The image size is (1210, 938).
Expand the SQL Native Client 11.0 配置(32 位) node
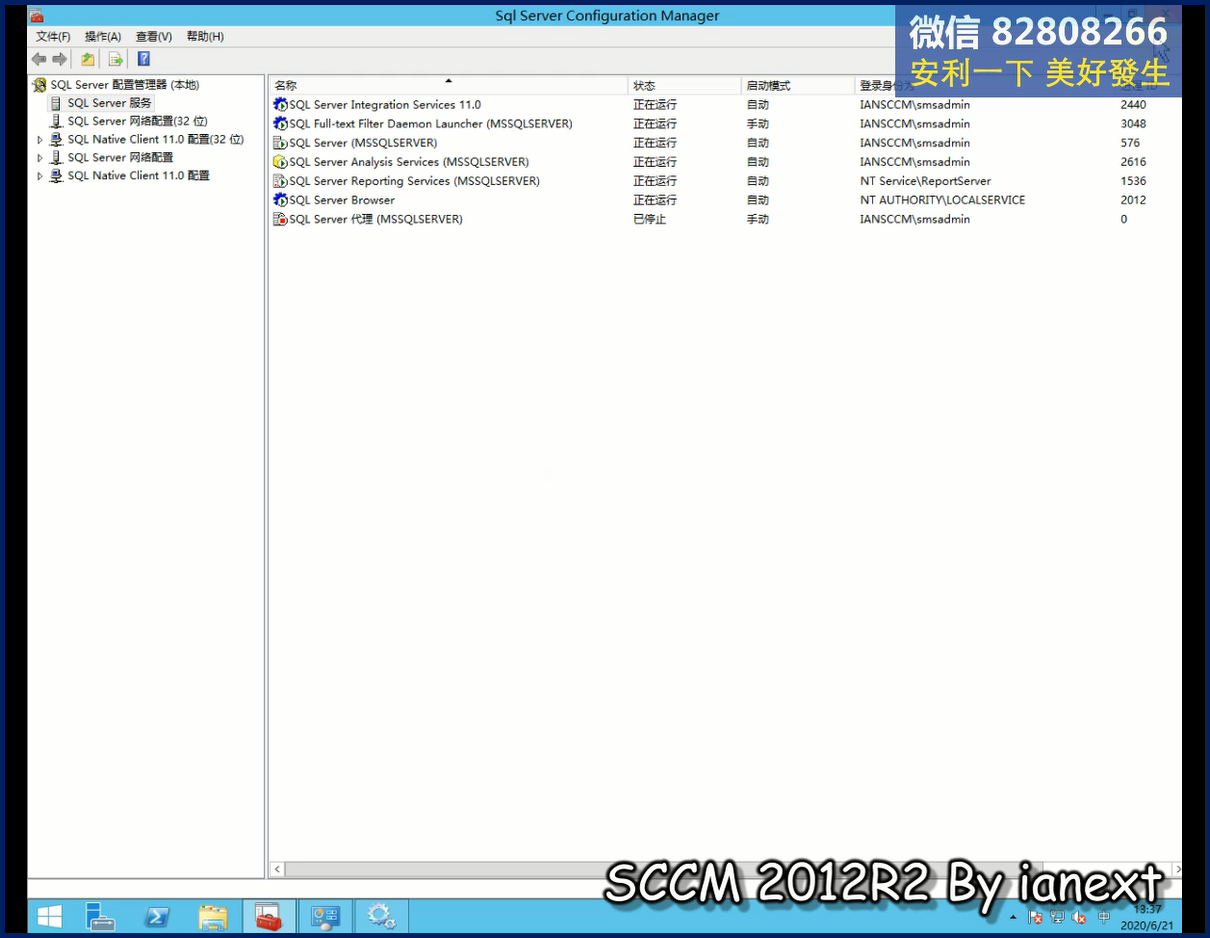[40, 140]
